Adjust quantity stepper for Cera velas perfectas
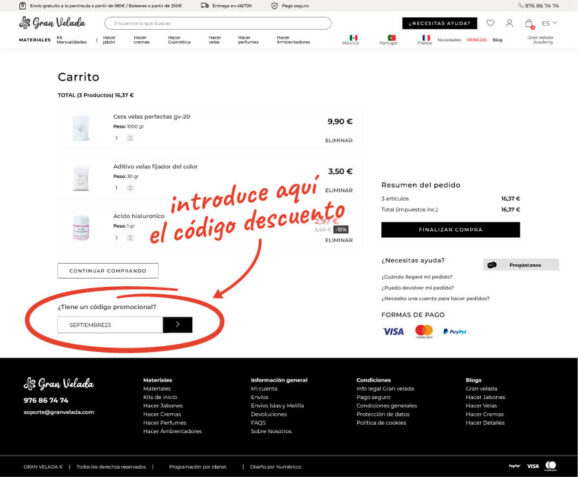 point(130,138)
